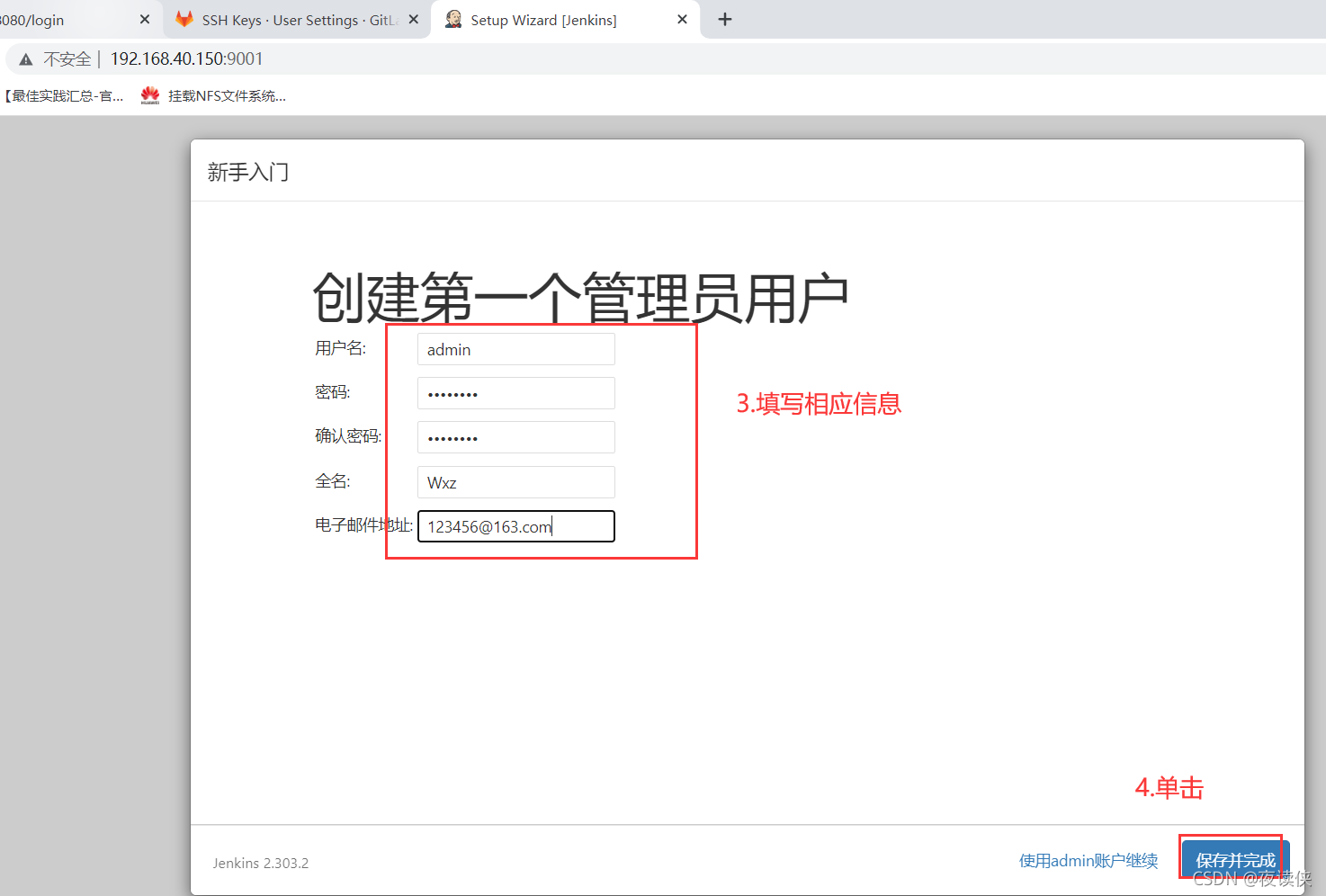
Task: Close the 8080/login tab
Action: [145, 19]
